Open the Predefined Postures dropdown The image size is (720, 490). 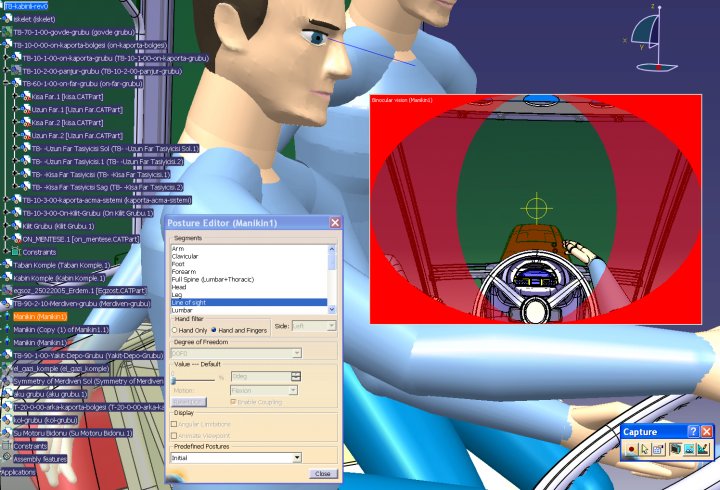coord(297,458)
